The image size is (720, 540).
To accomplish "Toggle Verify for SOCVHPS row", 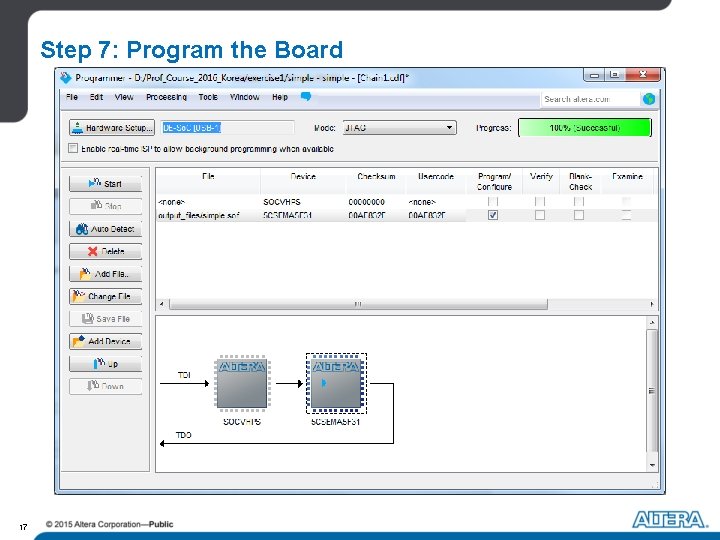I will (540, 202).
